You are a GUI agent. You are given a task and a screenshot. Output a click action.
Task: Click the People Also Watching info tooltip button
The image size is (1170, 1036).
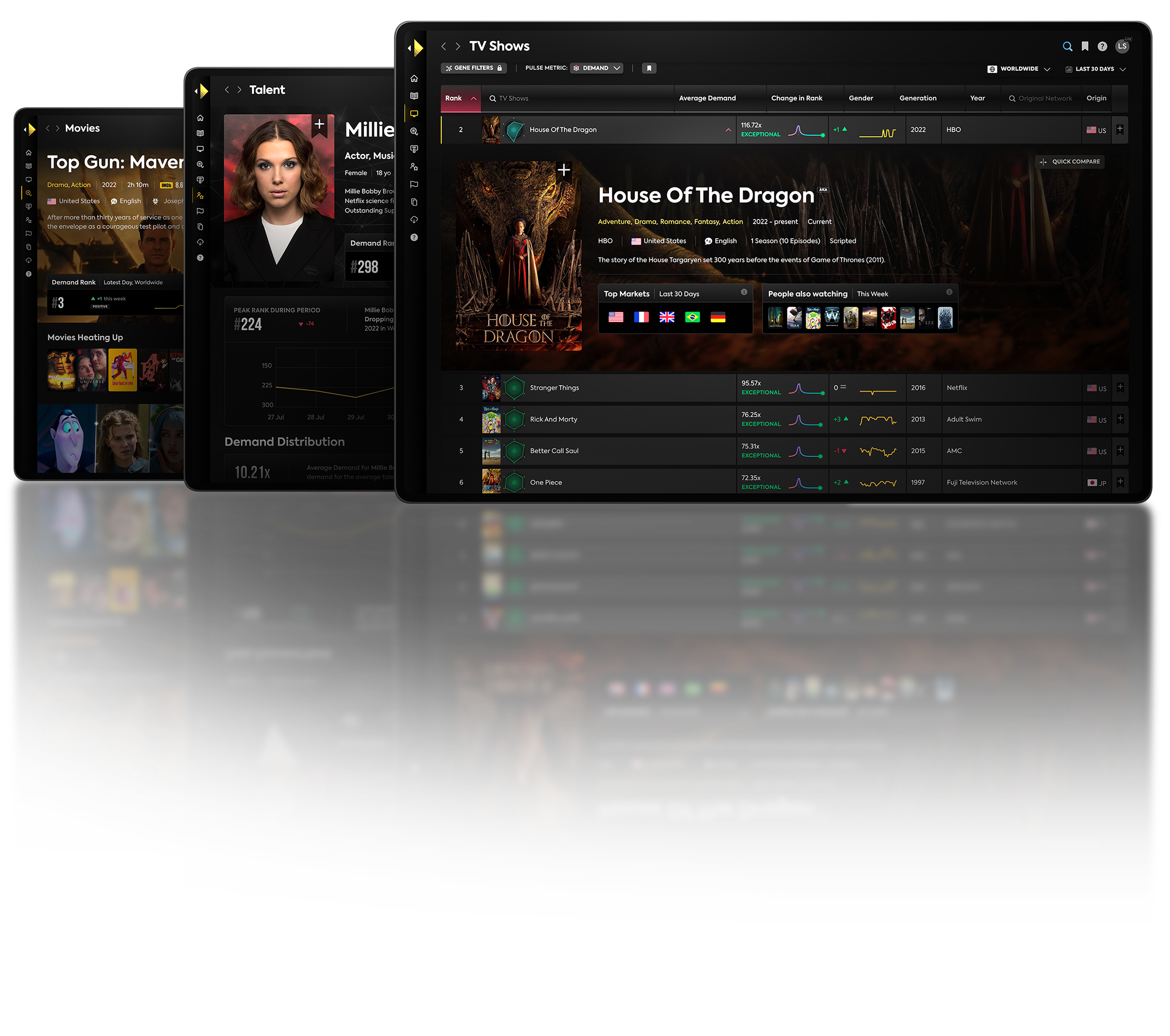click(x=949, y=292)
